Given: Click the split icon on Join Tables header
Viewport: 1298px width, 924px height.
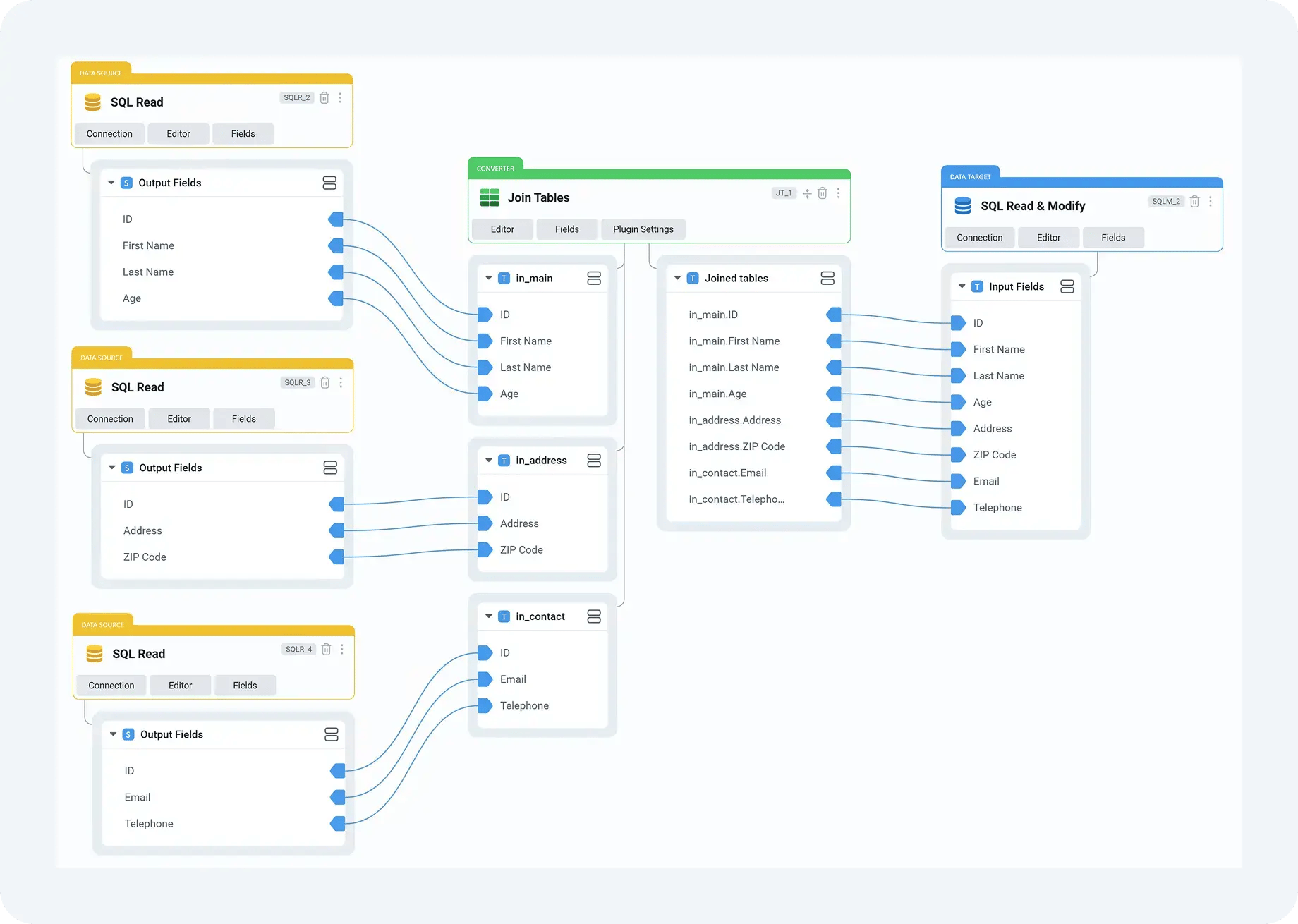Looking at the screenshot, I should coord(807,193).
